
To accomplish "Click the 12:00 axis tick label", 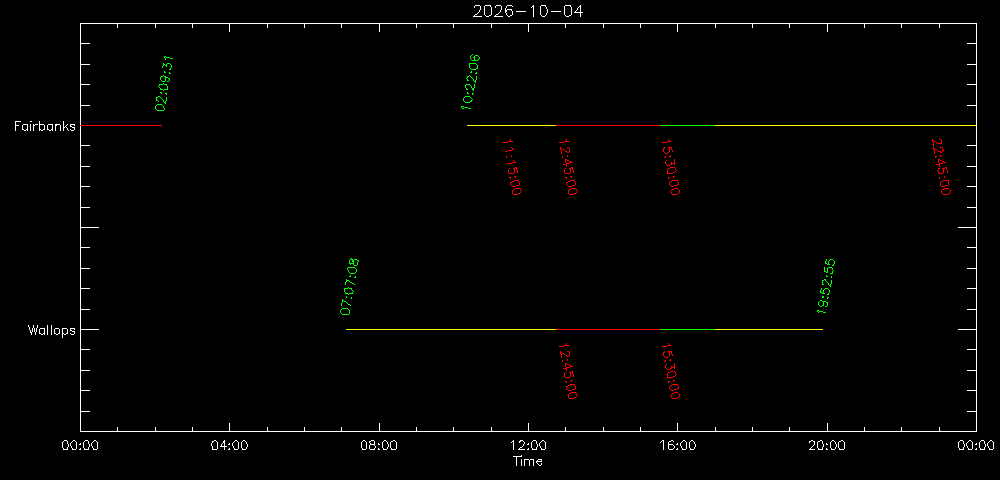I will click(x=528, y=446).
